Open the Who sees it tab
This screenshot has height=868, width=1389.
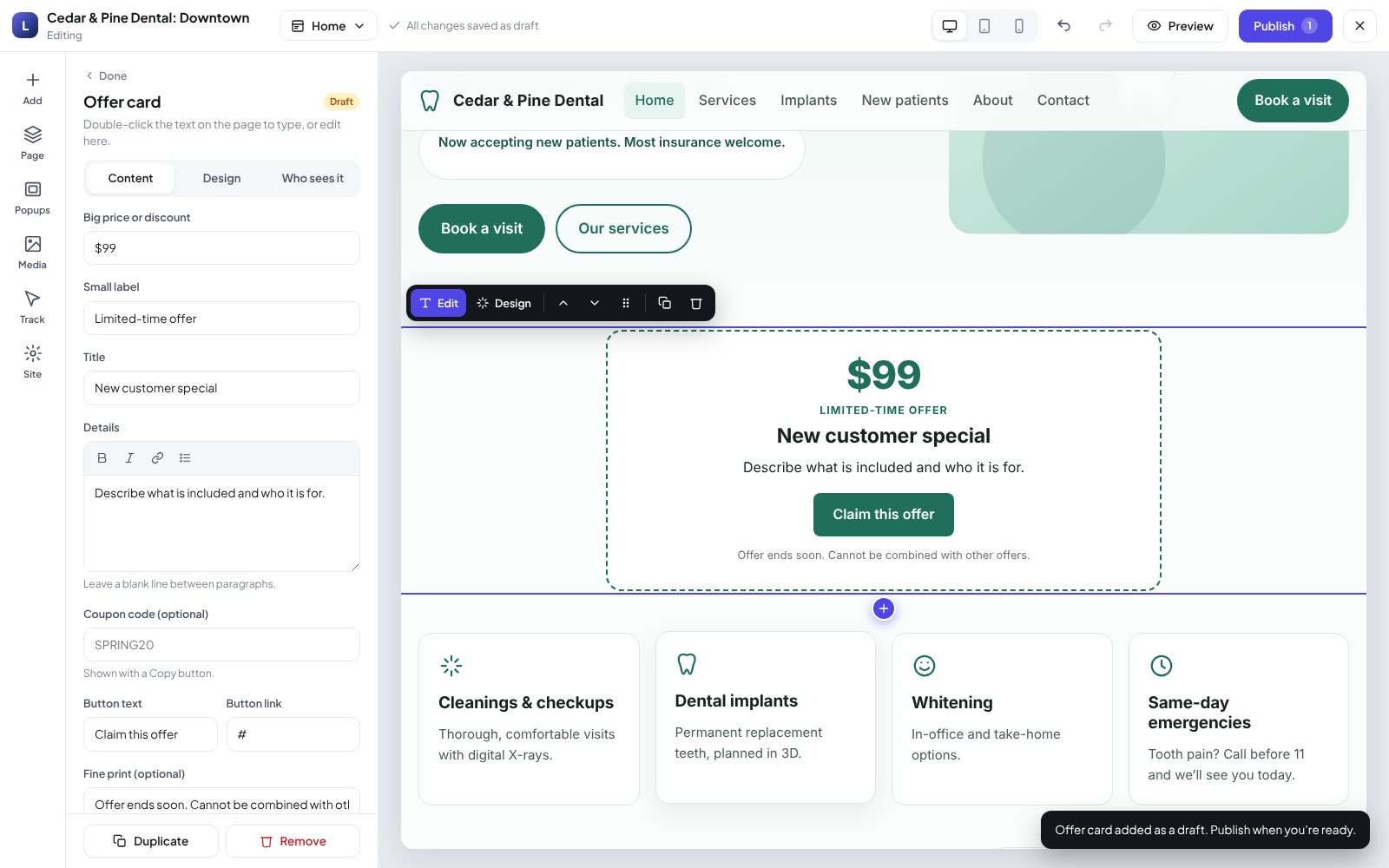pyautogui.click(x=313, y=178)
